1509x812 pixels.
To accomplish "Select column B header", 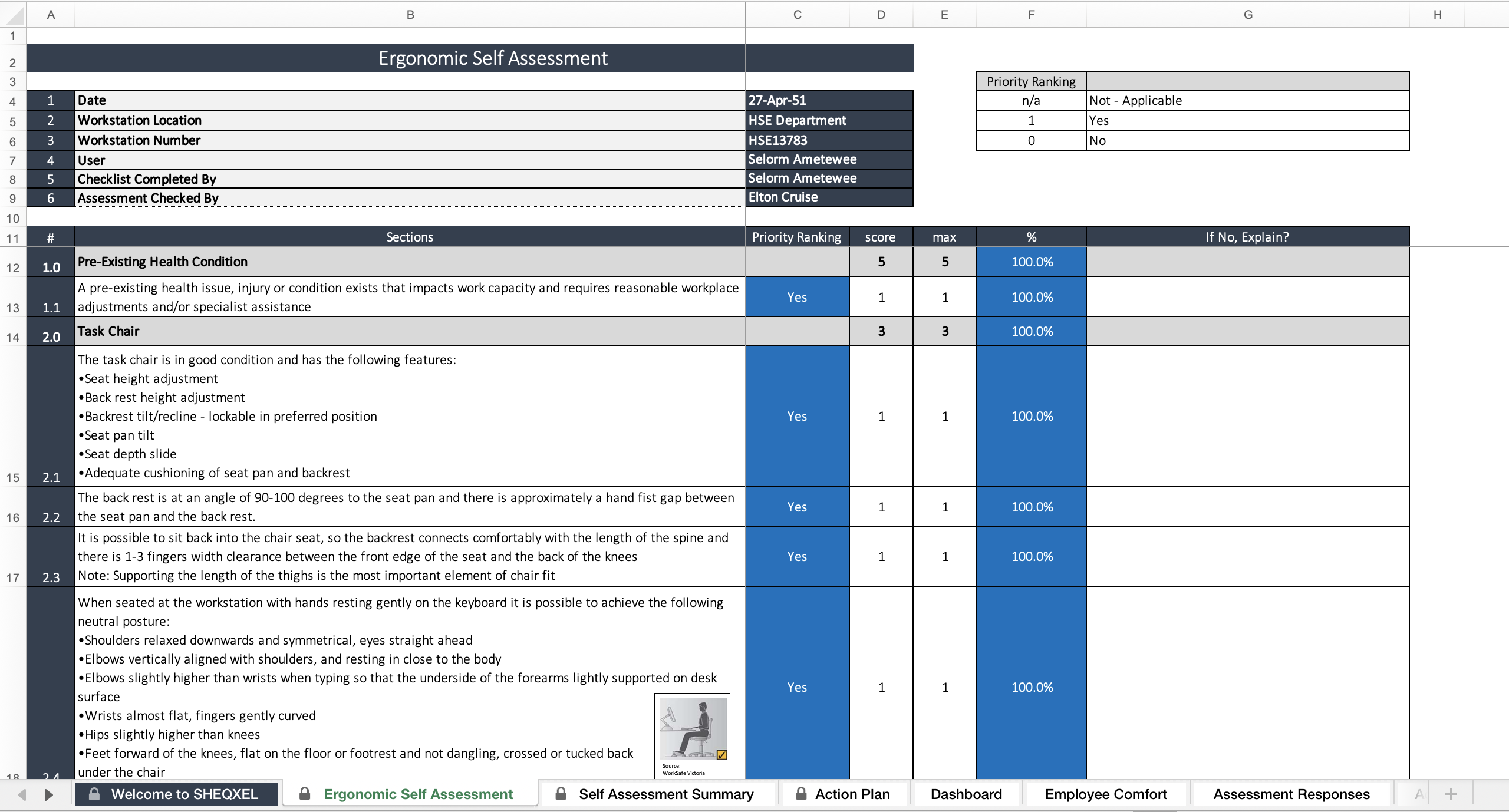I will click(x=410, y=15).
